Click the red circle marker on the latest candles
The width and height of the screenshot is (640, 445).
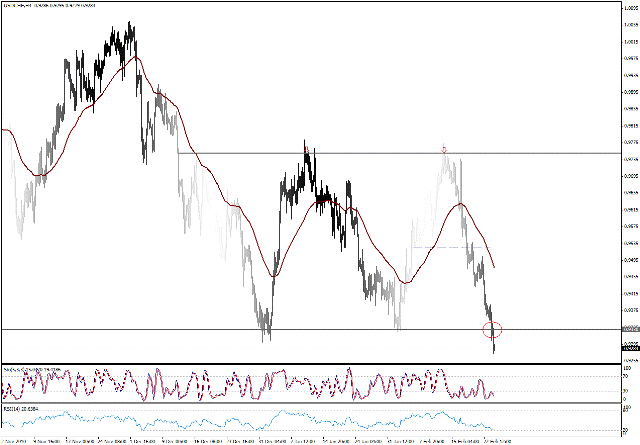pyautogui.click(x=492, y=329)
